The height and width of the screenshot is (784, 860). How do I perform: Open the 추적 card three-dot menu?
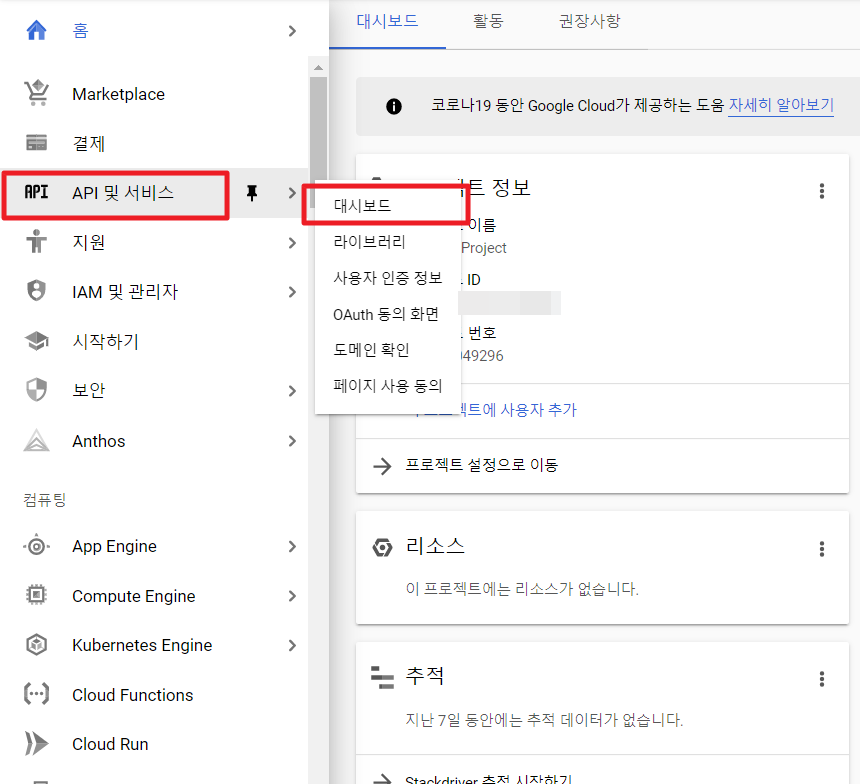[822, 679]
